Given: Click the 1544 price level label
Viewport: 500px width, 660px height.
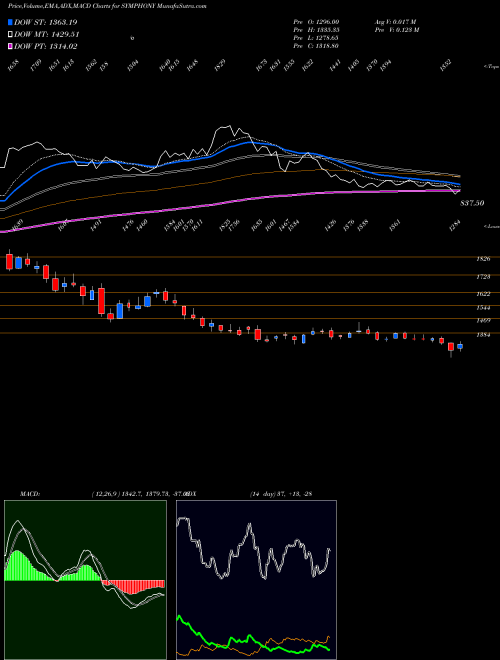Looking at the screenshot, I should [x=483, y=308].
